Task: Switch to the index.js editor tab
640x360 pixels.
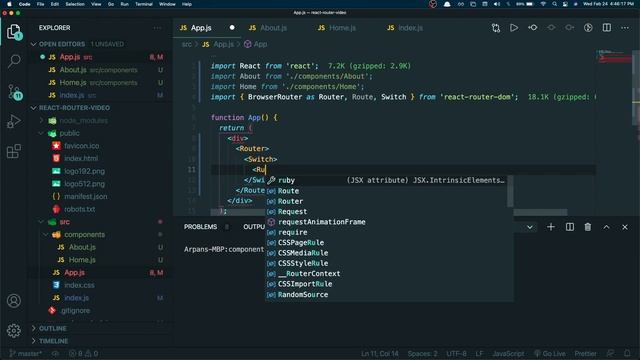Action: tap(410, 28)
